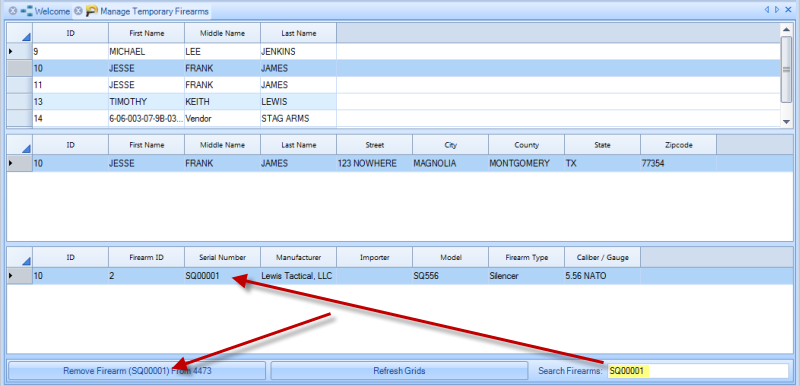Close the Manage Temporary Firearms tab
This screenshot has width=800, height=386.
78,11
